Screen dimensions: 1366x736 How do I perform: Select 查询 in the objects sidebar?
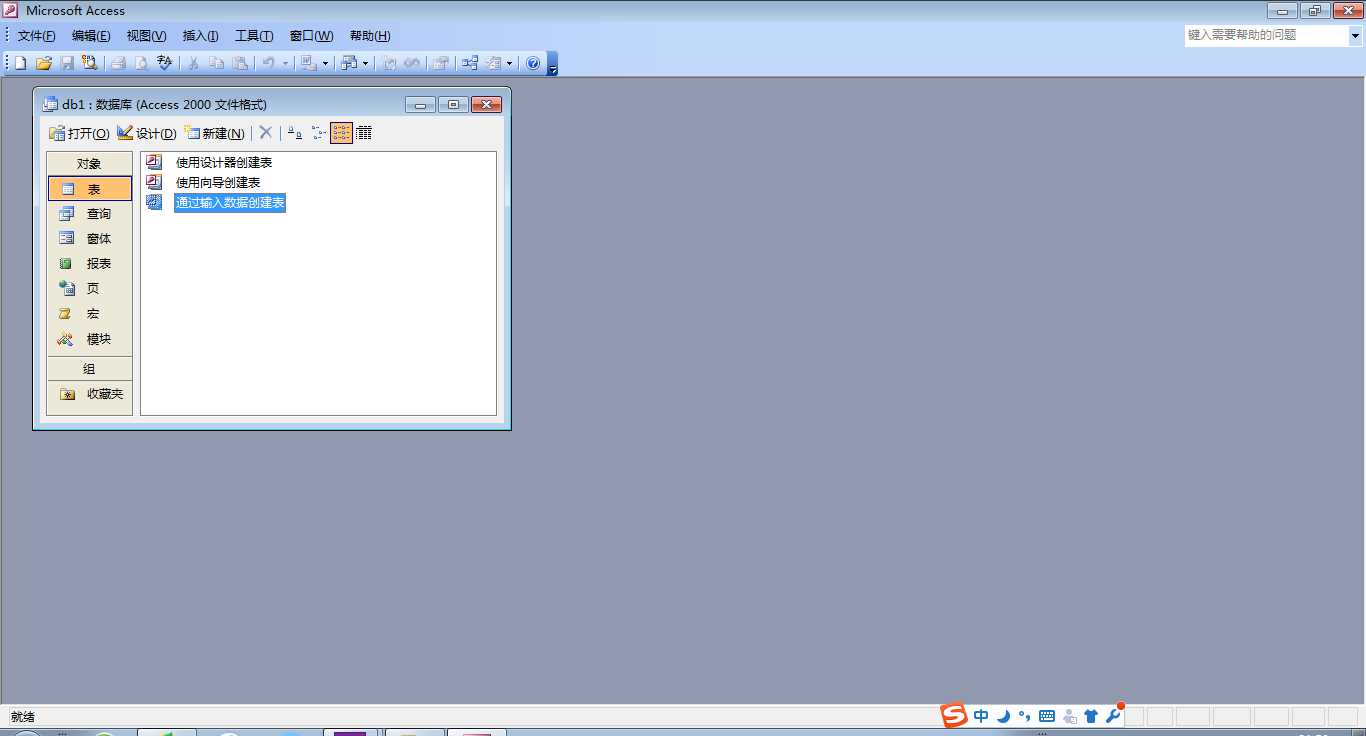click(x=90, y=214)
